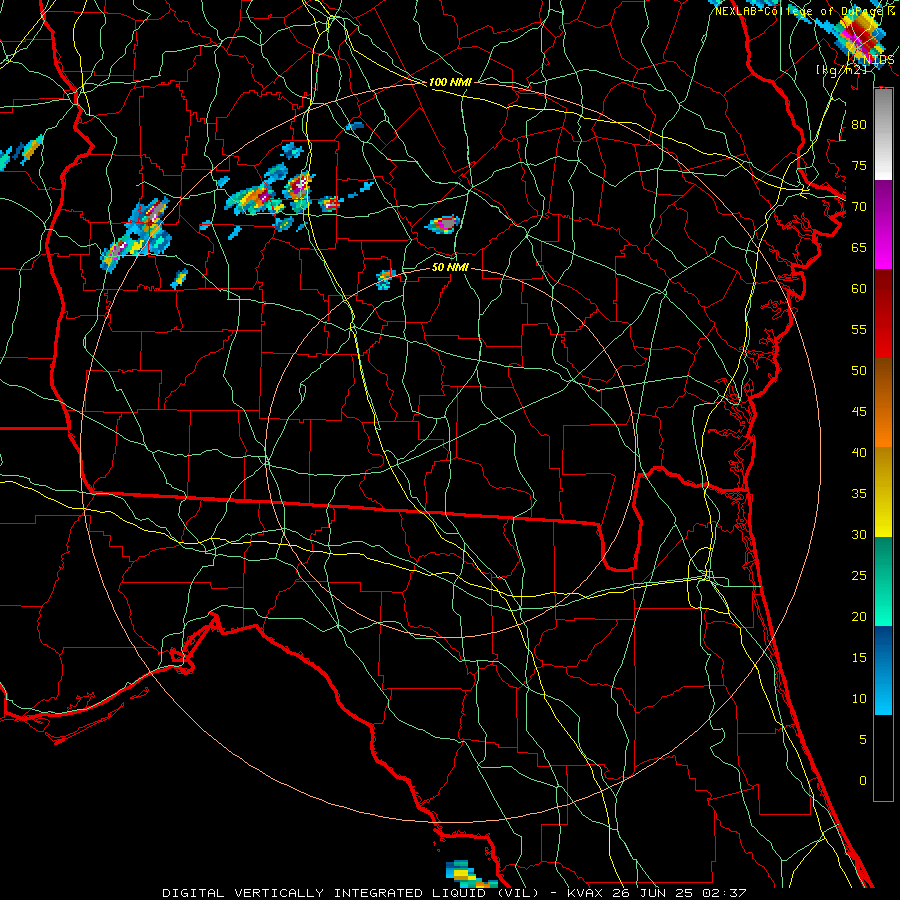The image size is (900, 900).
Task: Select the 0 value on the scale
Action: (863, 781)
